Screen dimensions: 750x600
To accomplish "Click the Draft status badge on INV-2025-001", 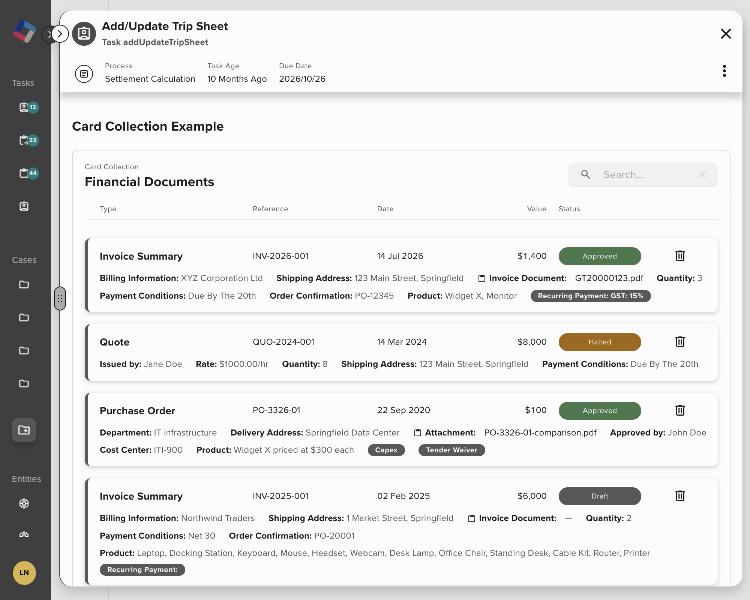I will 600,496.
